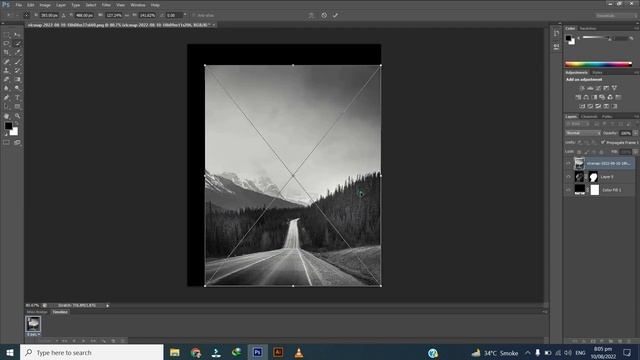This screenshot has width=640, height=360.
Task: Open Adobe Illustrator from the taskbar
Action: pos(278,352)
